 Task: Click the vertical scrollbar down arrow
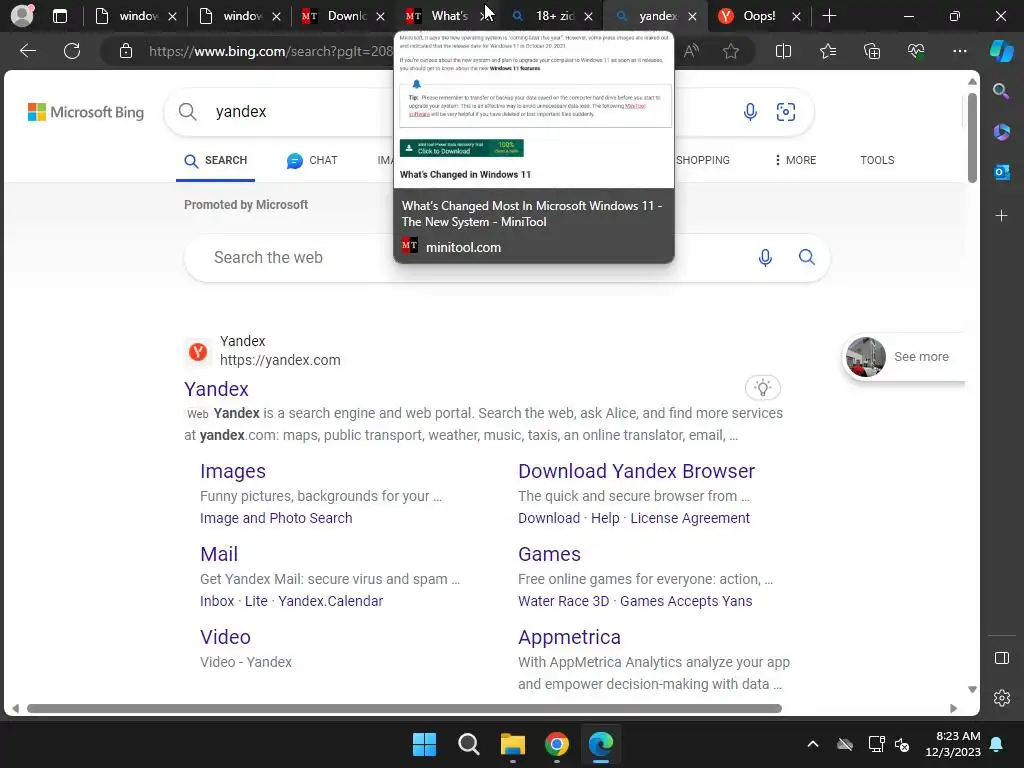972,690
